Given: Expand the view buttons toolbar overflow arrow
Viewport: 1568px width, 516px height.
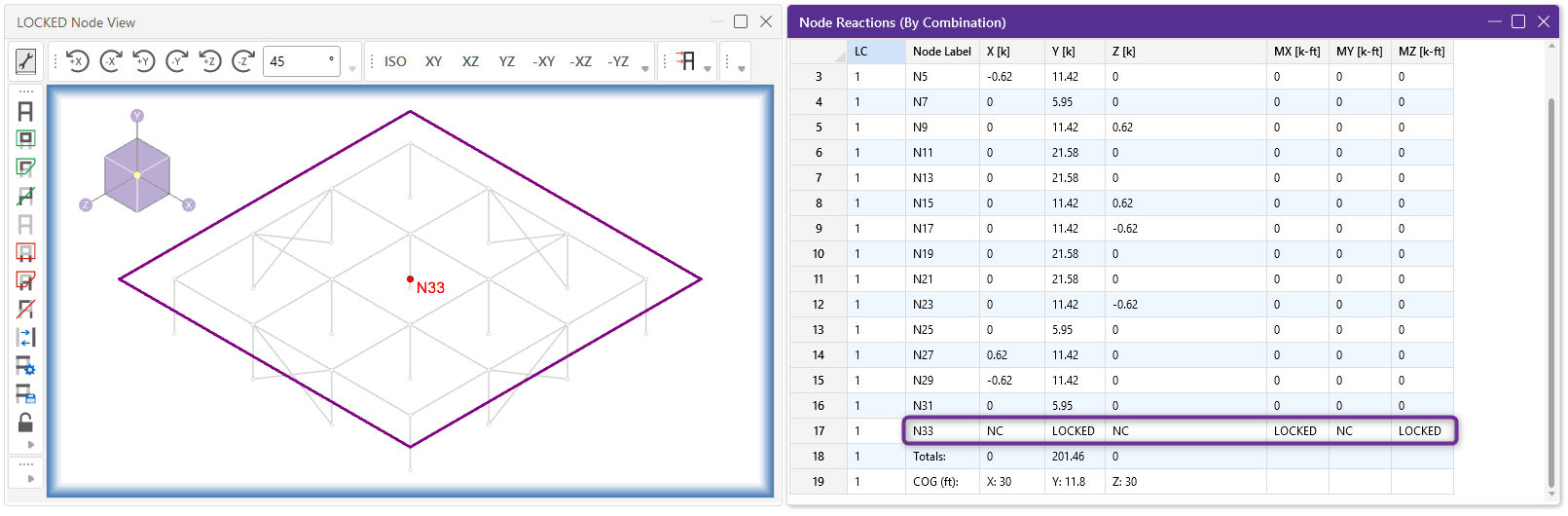Looking at the screenshot, I should [x=644, y=69].
